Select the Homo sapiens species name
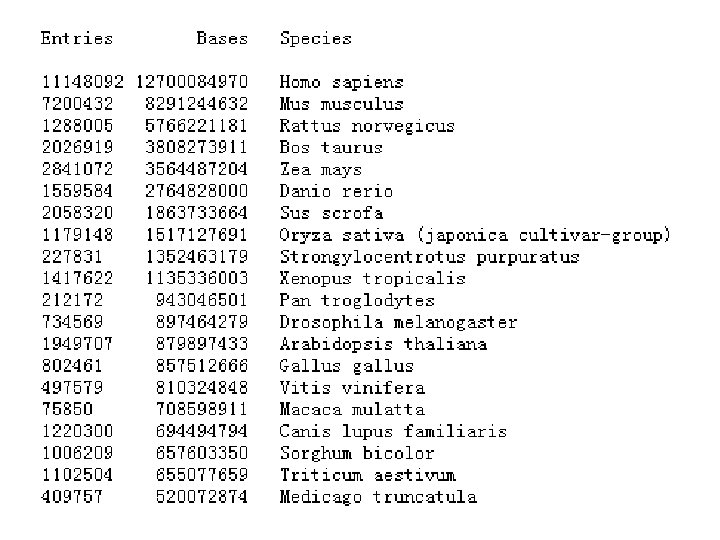This screenshot has height=540, width=720. 341,82
